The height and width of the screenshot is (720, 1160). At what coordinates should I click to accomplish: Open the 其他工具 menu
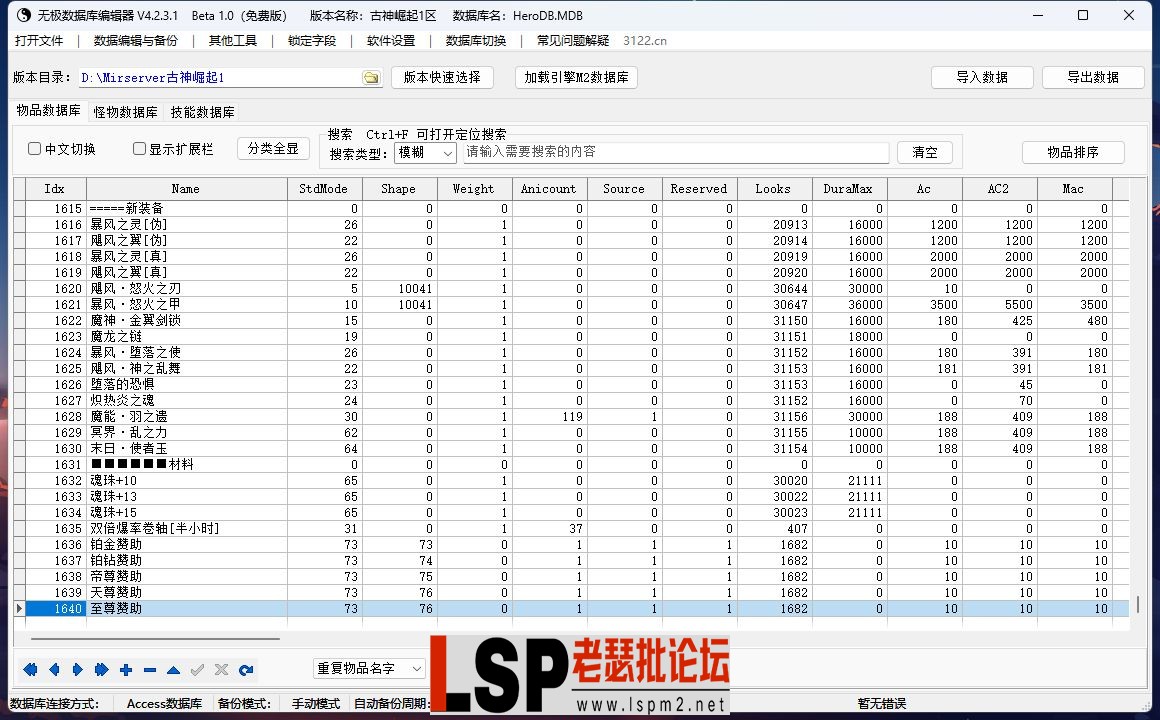click(x=231, y=41)
